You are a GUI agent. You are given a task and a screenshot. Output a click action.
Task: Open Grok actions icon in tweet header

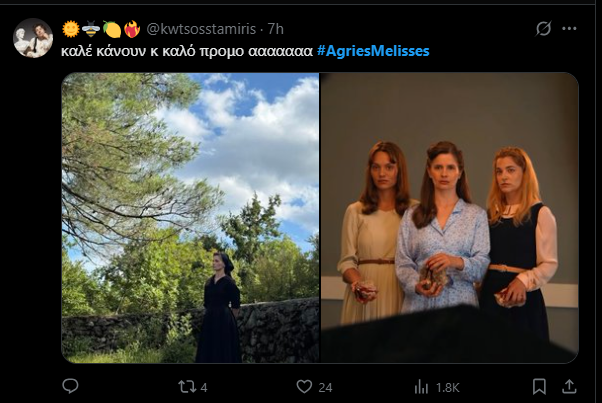[x=543, y=29]
